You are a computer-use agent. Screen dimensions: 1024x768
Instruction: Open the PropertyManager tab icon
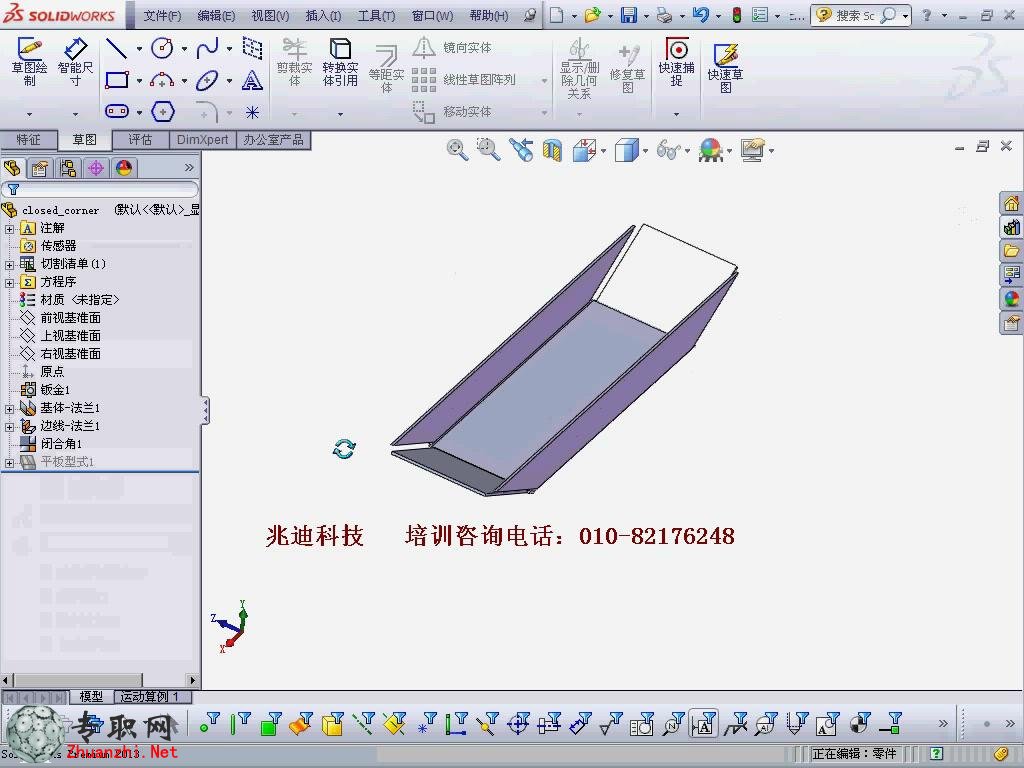(x=40, y=168)
